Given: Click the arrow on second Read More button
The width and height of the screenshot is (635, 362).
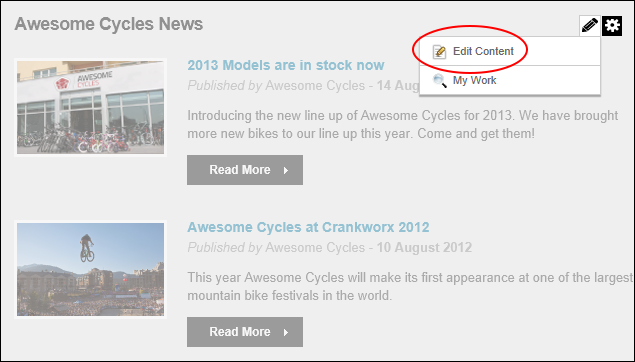Looking at the screenshot, I should [x=286, y=332].
